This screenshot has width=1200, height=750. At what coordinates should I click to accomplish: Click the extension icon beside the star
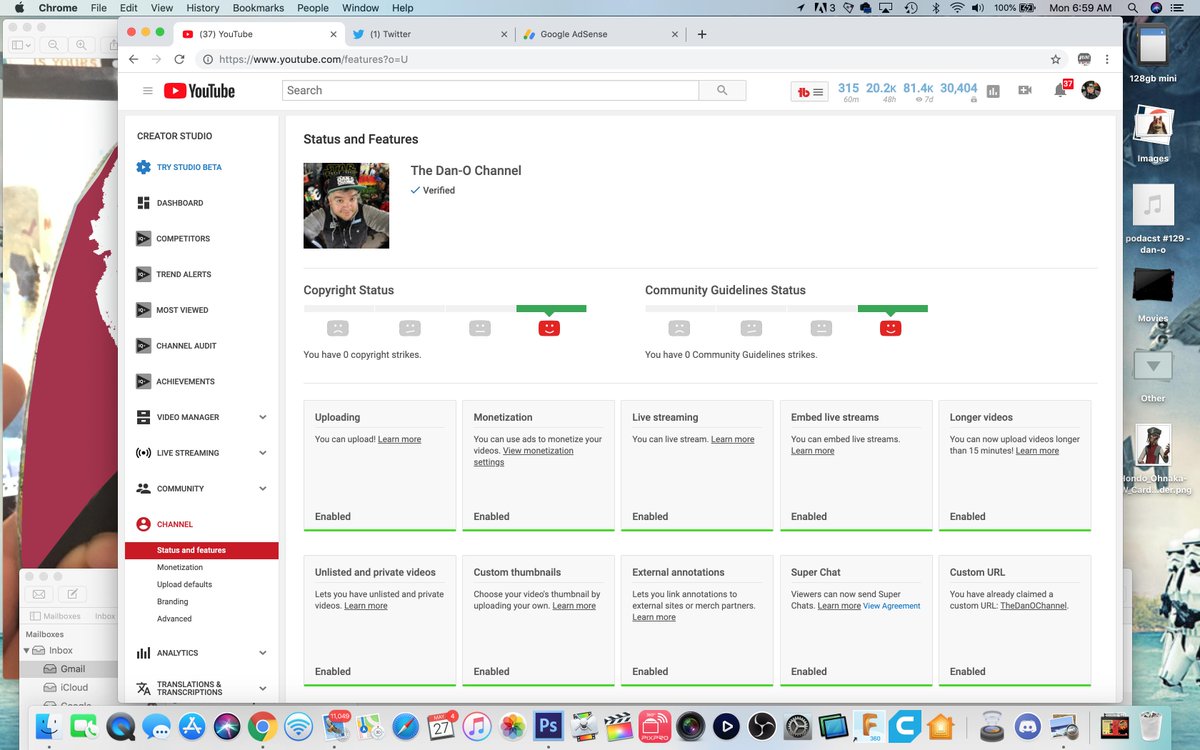(x=1083, y=59)
